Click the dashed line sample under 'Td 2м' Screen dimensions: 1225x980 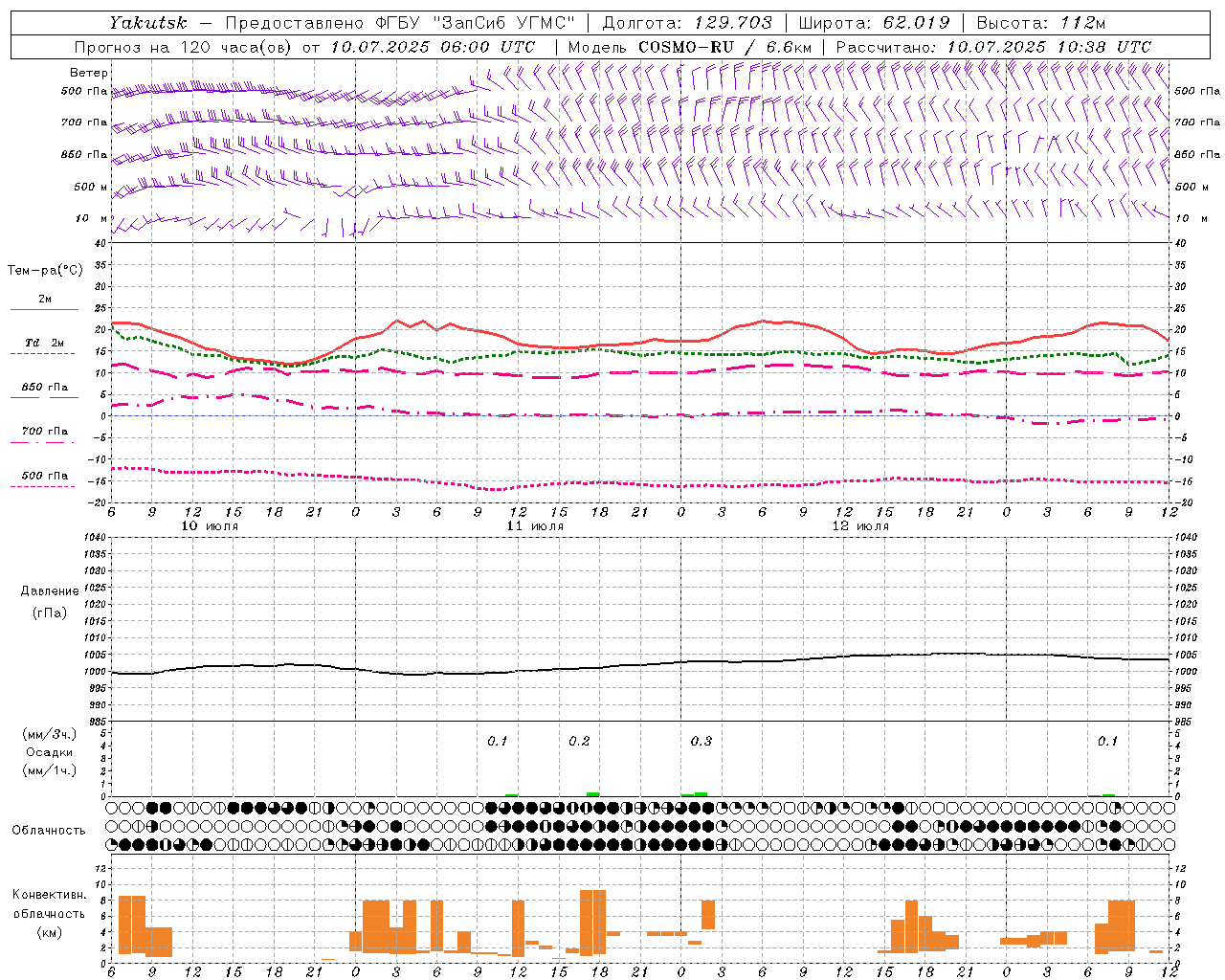44,353
